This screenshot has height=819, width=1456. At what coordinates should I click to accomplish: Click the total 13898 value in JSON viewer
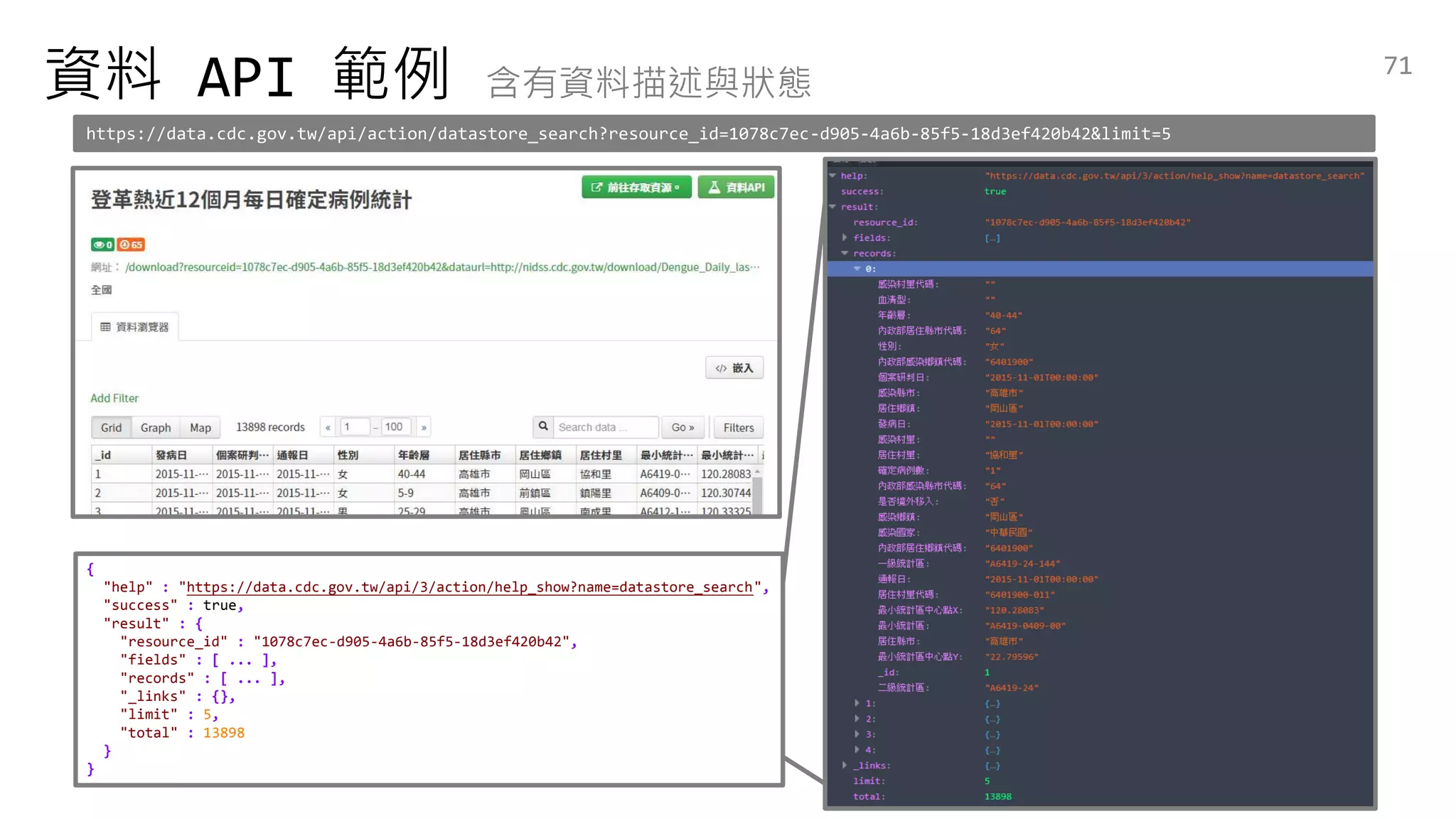[998, 796]
